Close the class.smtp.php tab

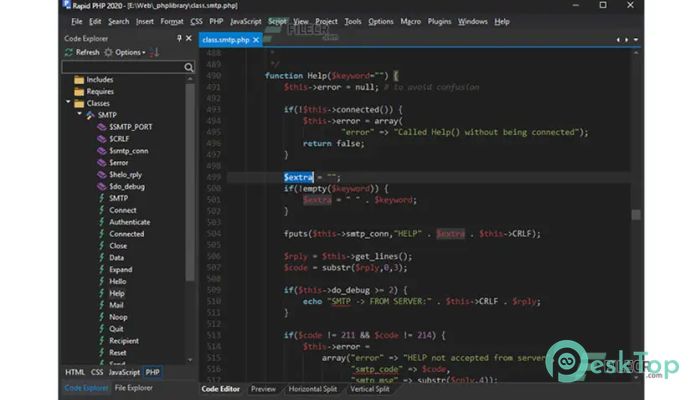point(256,40)
